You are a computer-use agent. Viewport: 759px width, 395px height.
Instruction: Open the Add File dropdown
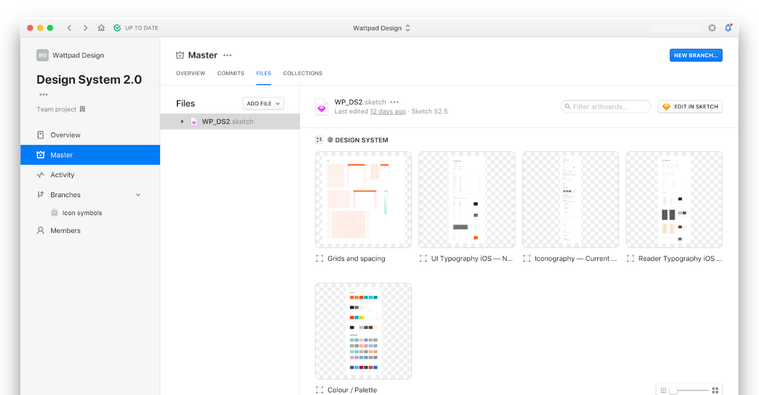[263, 104]
